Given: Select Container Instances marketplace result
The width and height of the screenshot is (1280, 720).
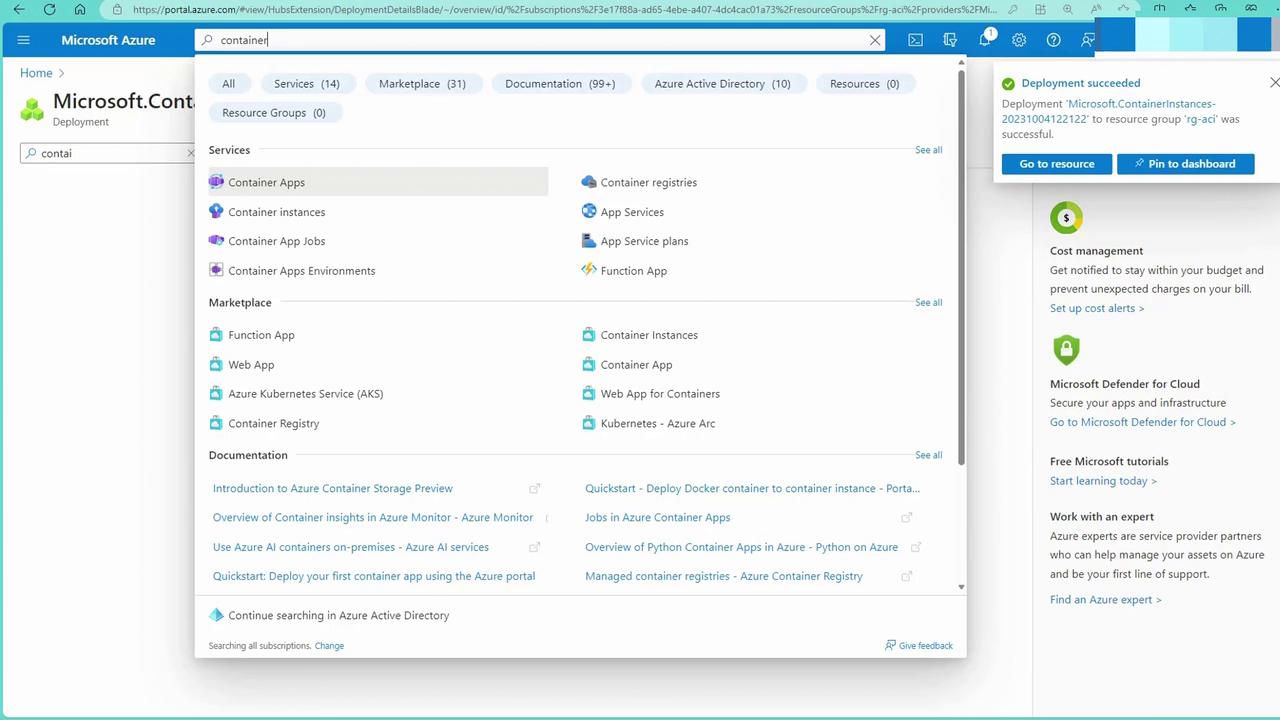Looking at the screenshot, I should click(x=649, y=335).
